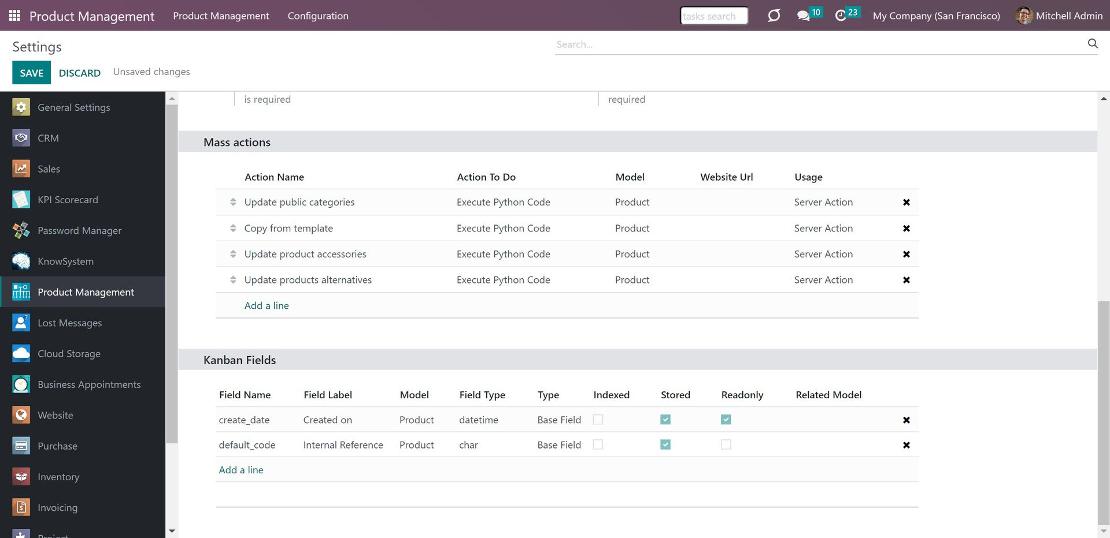This screenshot has width=1110, height=538.
Task: Open the KPI Scorecard sidebar icon
Action: (21, 200)
